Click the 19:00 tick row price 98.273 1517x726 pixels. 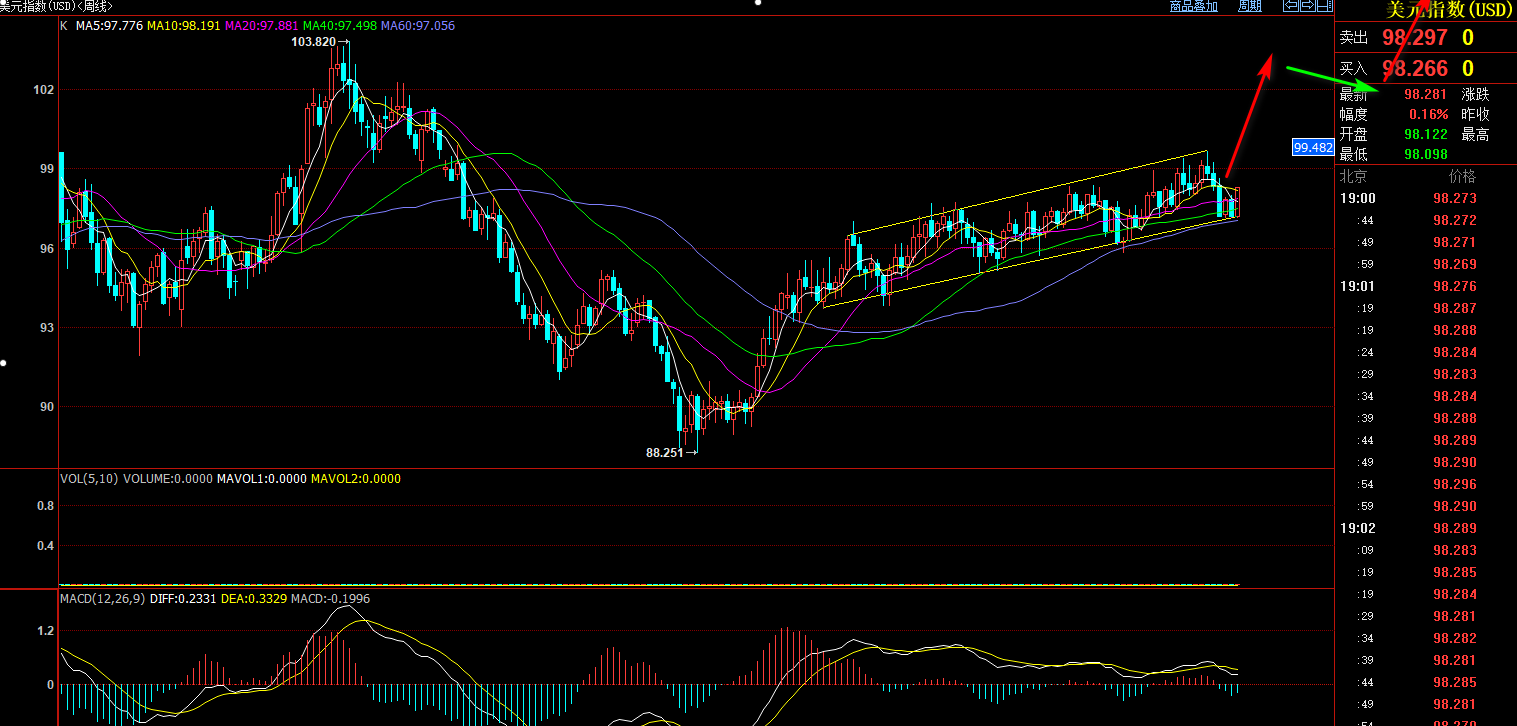click(x=1454, y=198)
